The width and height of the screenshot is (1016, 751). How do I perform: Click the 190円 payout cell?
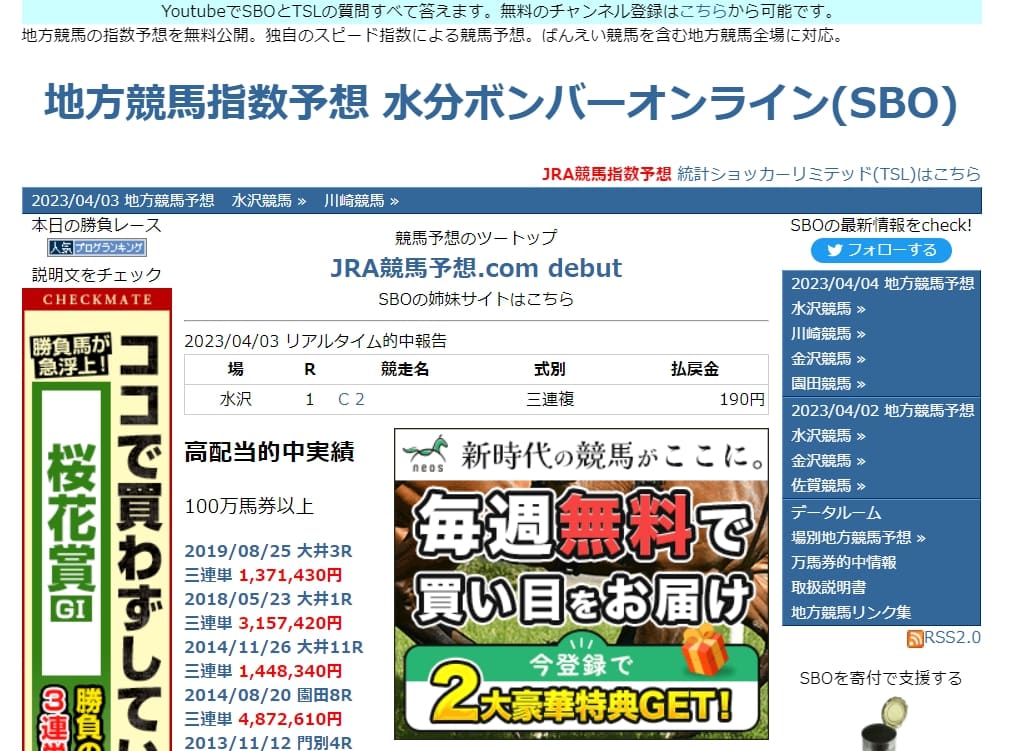(742, 399)
